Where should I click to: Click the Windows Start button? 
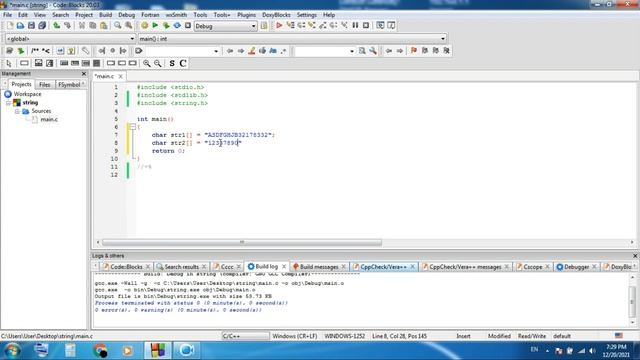12,351
